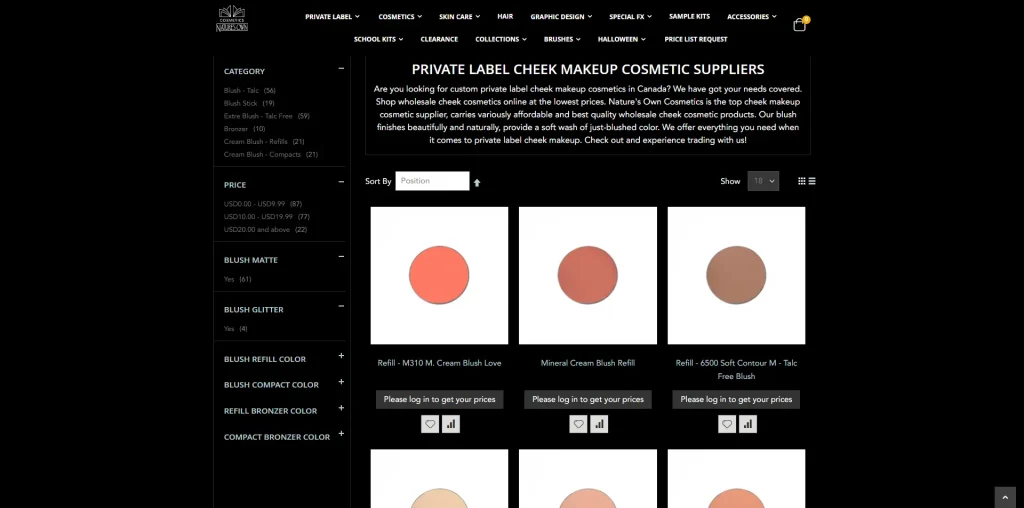The image size is (1024, 508).
Task: Compare Mineral Cream Blush Refill product
Action: tap(599, 424)
